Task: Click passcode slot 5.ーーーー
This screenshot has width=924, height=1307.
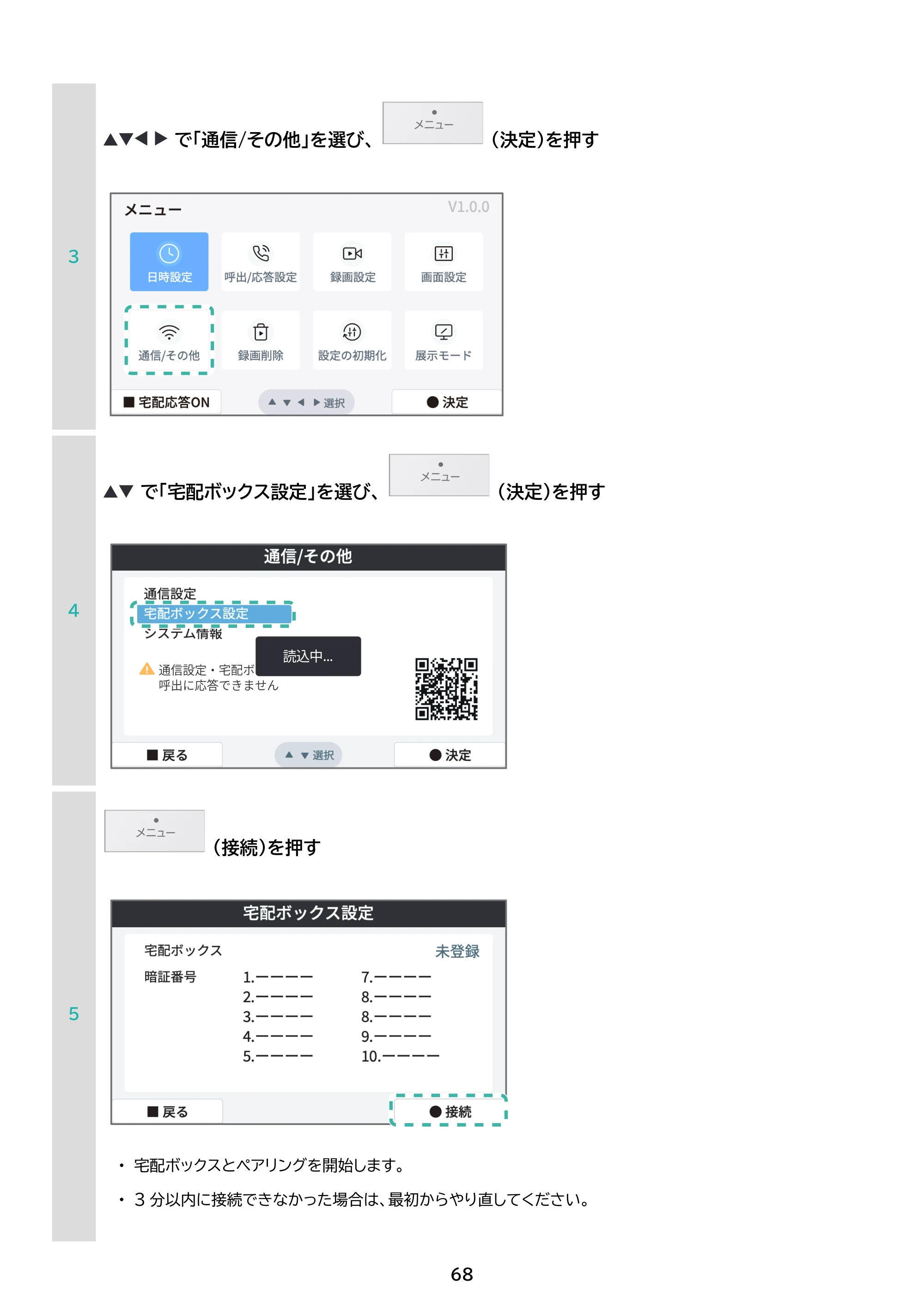Action: point(278,1057)
